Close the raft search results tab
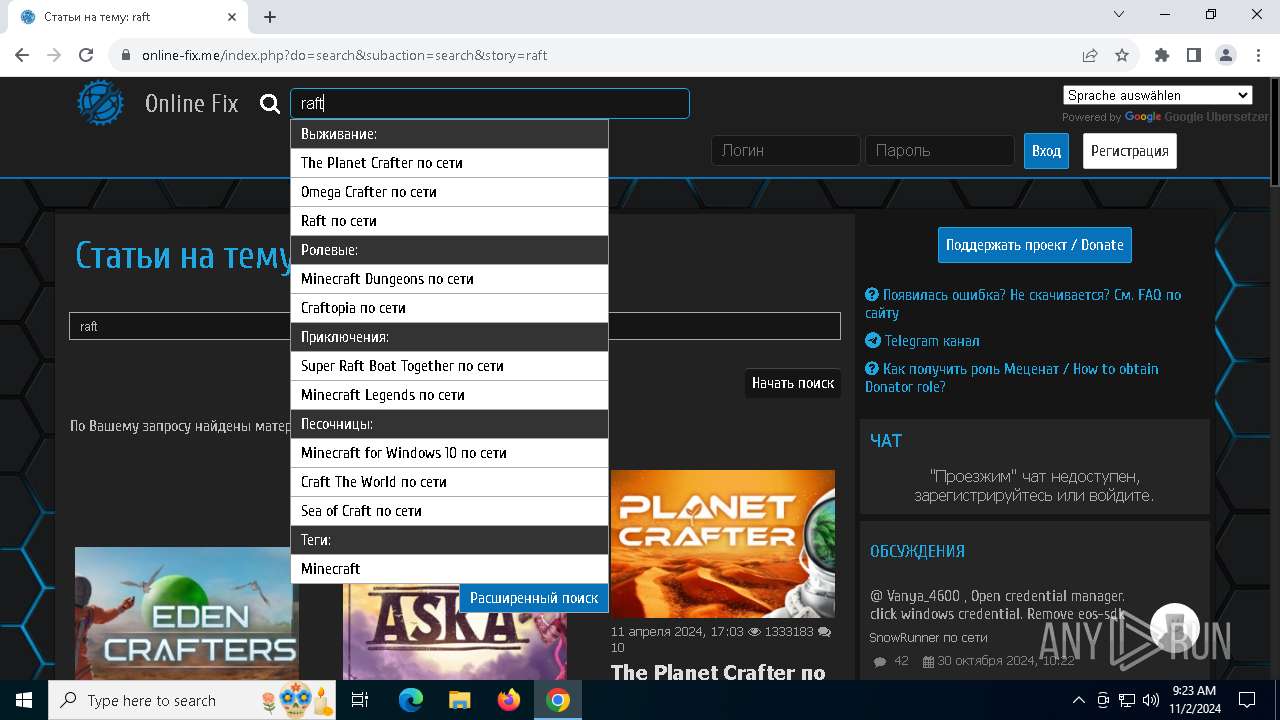This screenshot has width=1280, height=720. click(x=232, y=17)
